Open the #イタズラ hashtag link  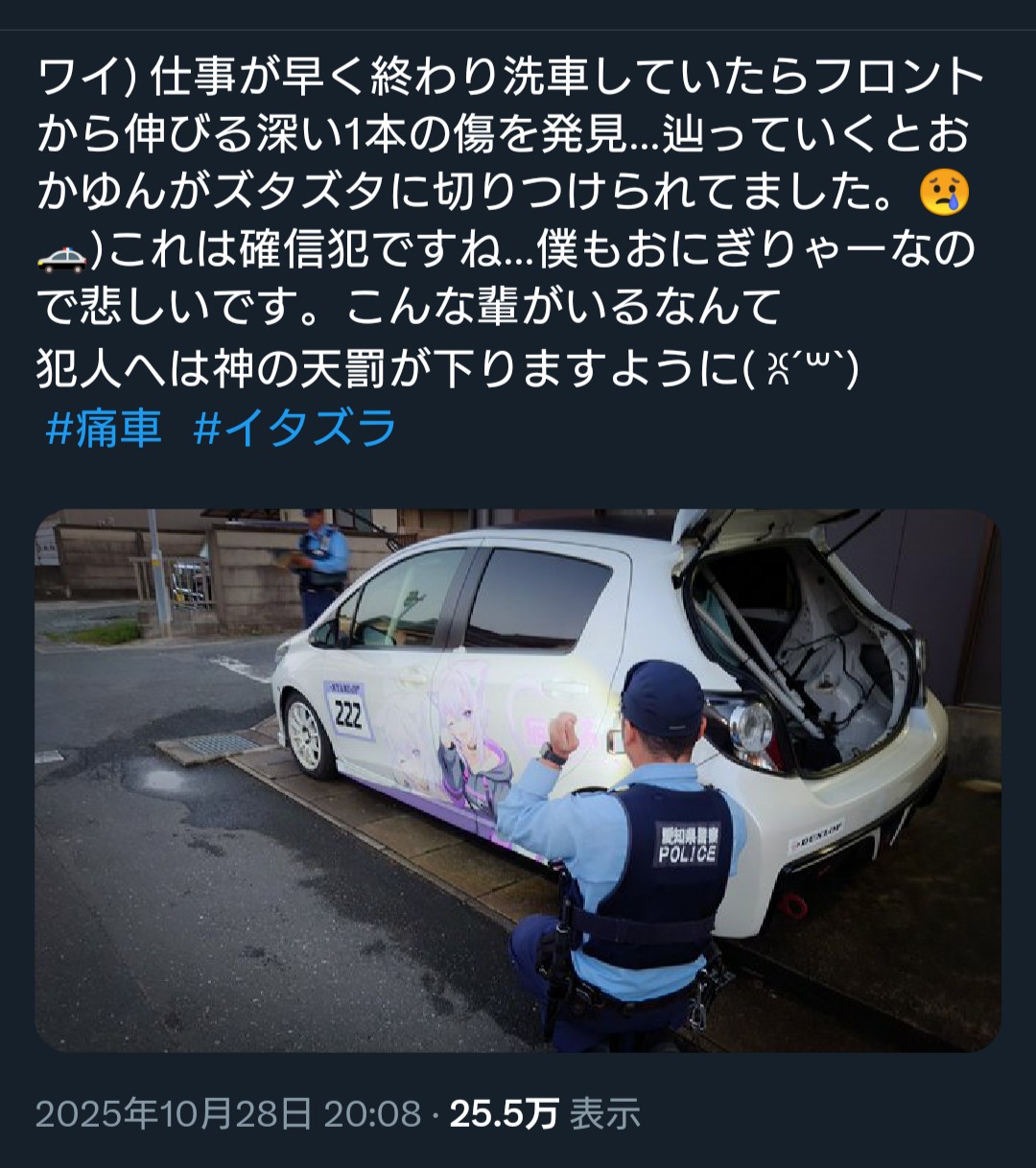point(294,427)
